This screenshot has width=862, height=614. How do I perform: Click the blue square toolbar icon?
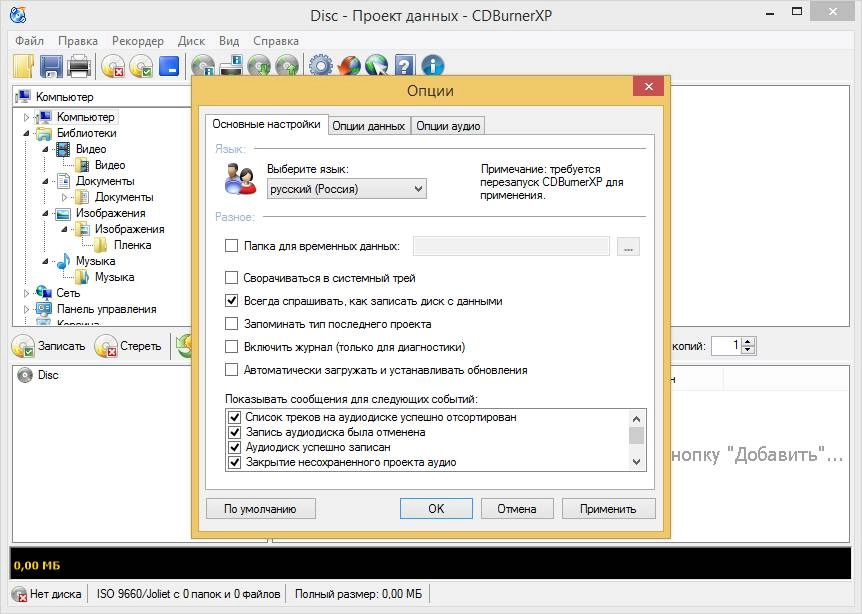(x=169, y=67)
